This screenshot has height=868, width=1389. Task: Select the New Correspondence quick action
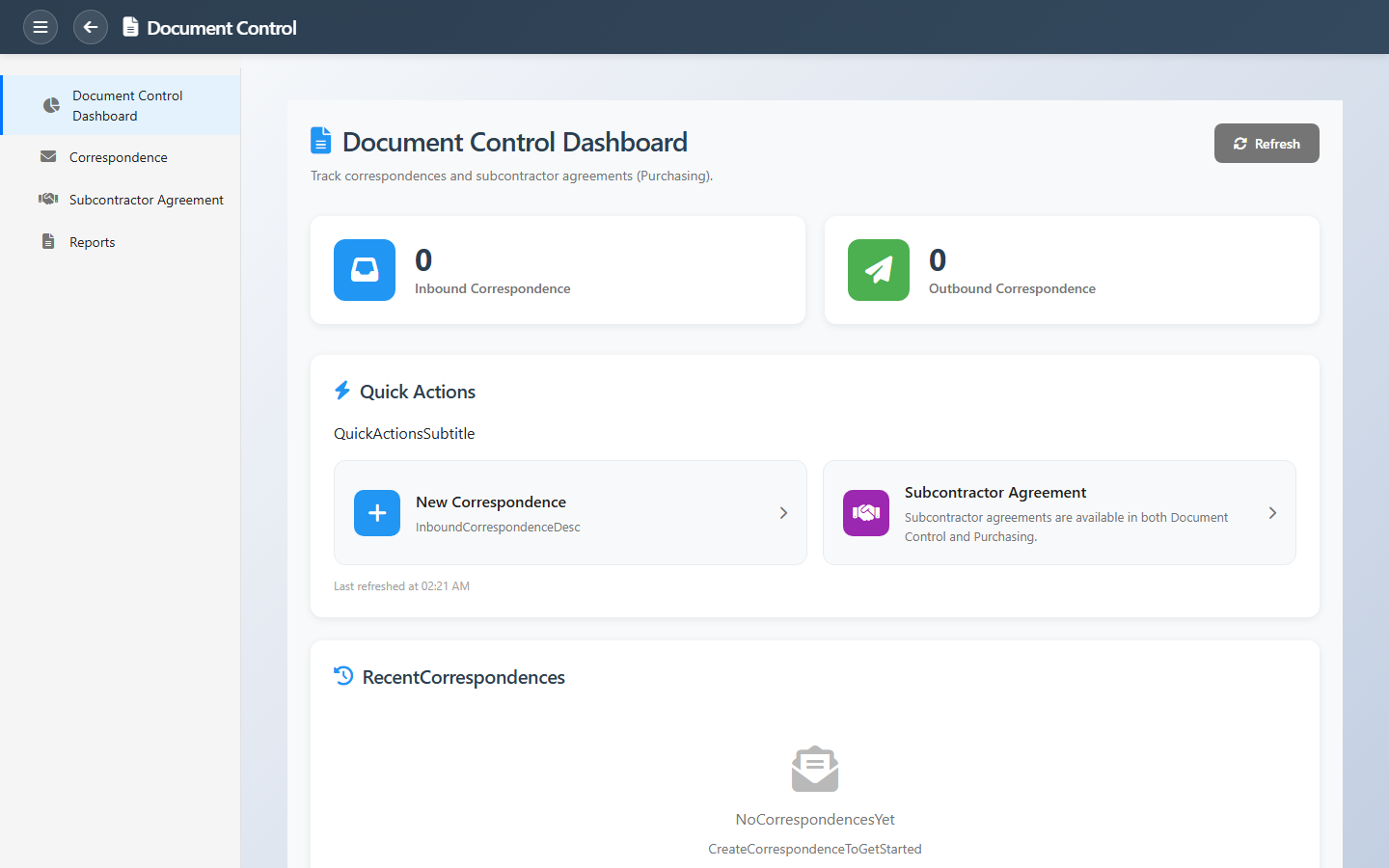click(x=569, y=513)
